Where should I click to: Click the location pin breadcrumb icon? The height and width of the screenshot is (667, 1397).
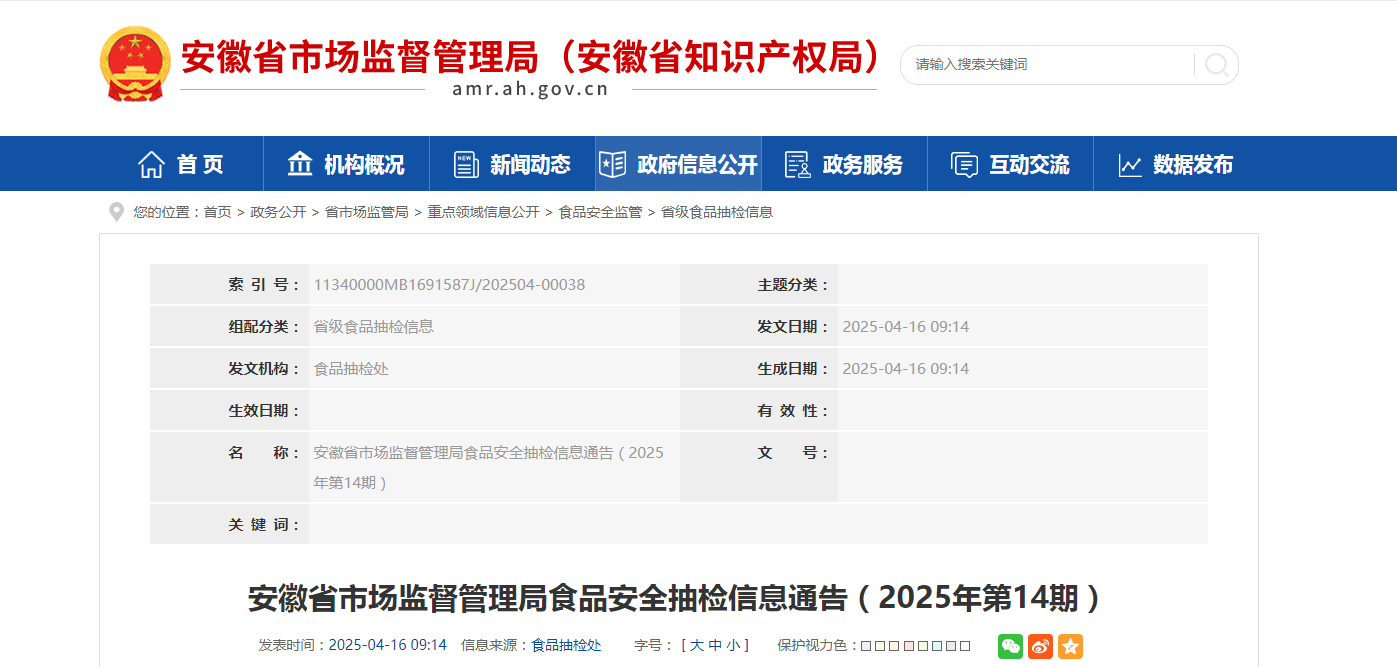pyautogui.click(x=116, y=212)
